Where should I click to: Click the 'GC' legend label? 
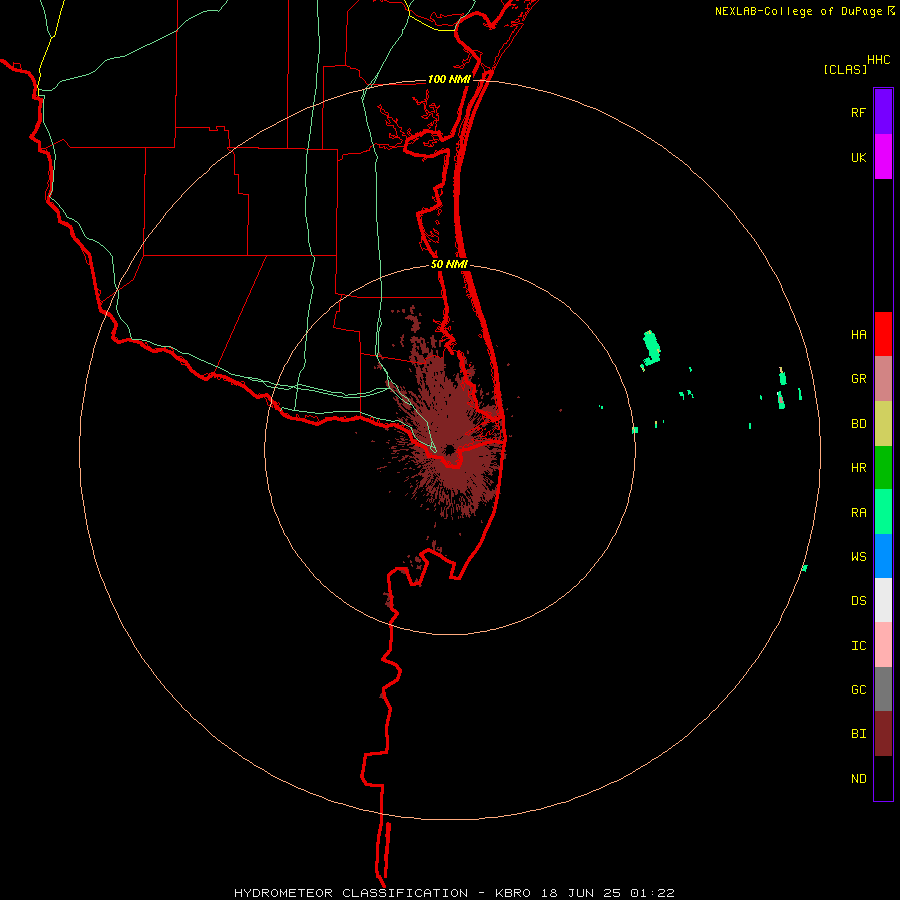[x=858, y=690]
